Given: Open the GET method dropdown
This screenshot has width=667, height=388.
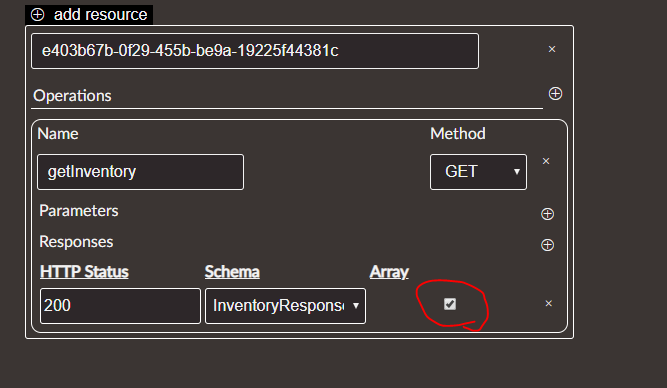Looking at the screenshot, I should click(478, 172).
